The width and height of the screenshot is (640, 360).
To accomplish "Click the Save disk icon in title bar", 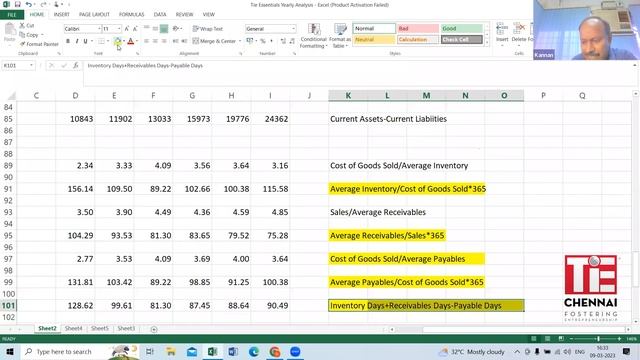I will pos(17,4).
